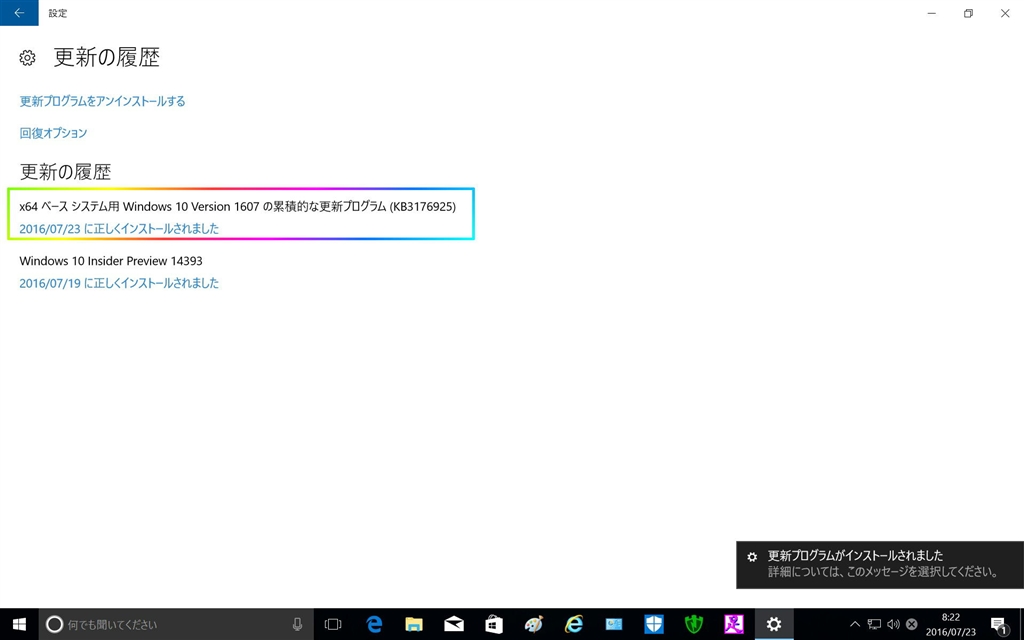The height and width of the screenshot is (640, 1024).
Task: Select the KB3176925 cumulative update entry text
Action: tap(238, 206)
